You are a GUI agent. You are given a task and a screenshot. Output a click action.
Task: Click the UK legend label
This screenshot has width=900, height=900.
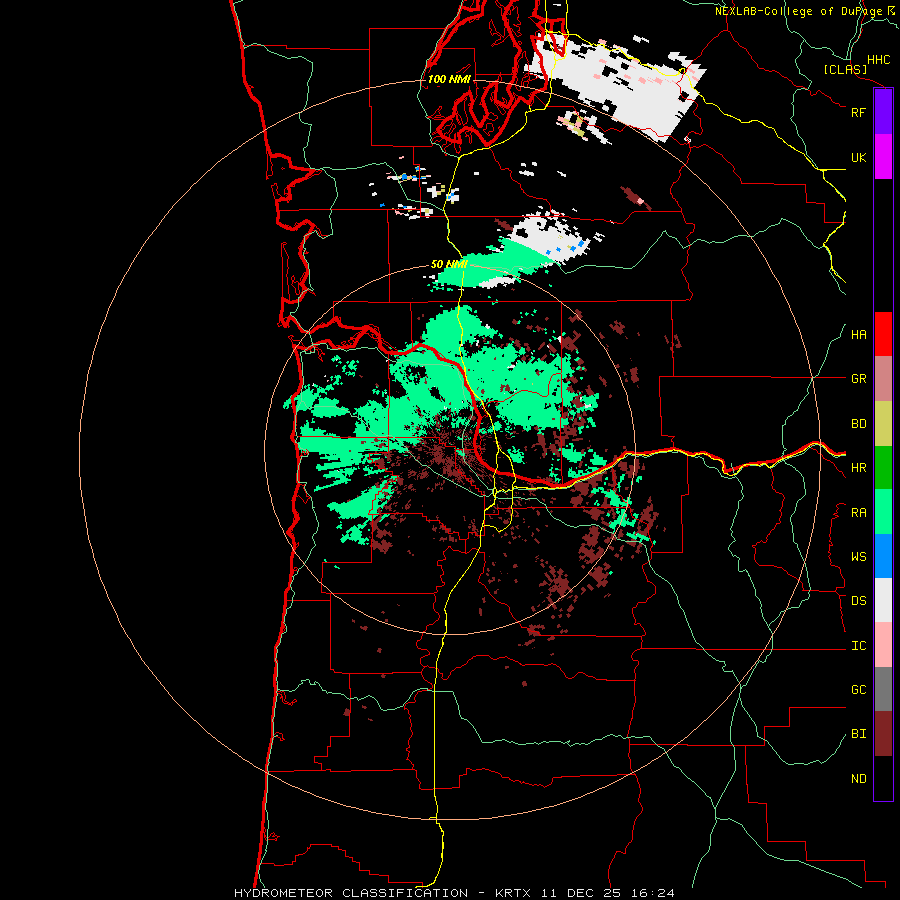[858, 157]
